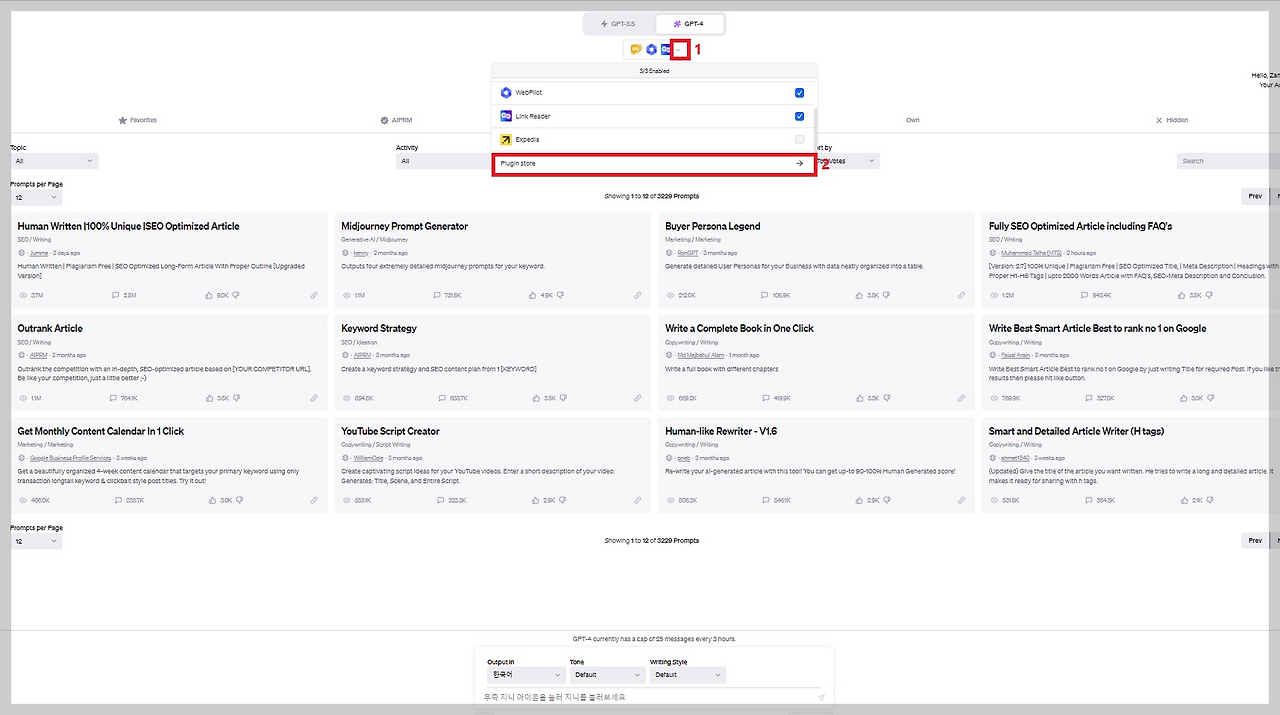
Task: Copy link of Outrank Article
Action: 314,397
